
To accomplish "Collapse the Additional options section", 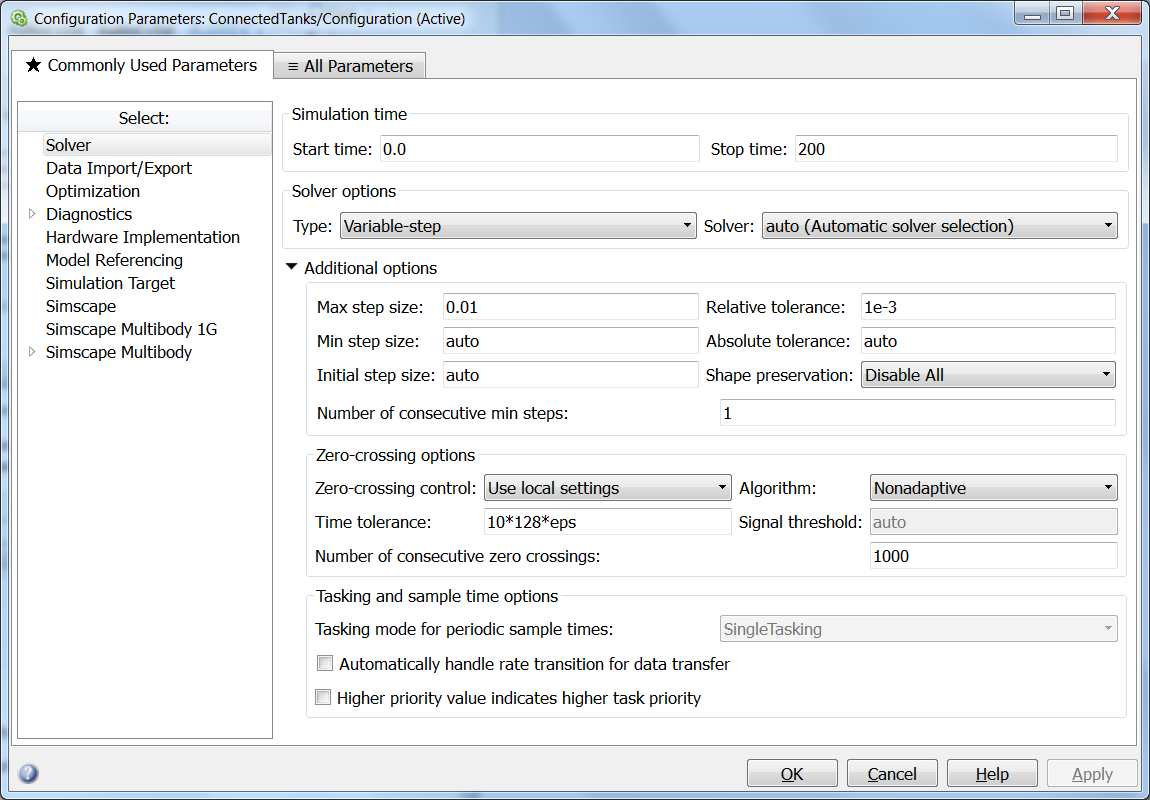I will point(292,268).
